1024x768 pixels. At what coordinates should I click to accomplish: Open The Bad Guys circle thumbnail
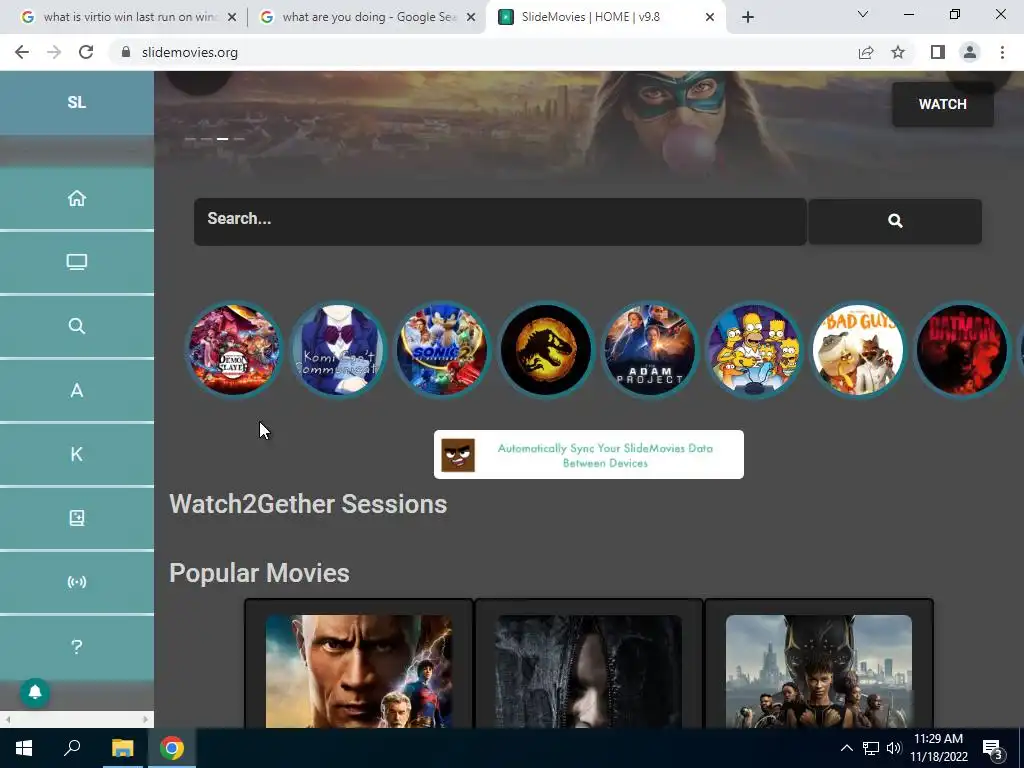tap(858, 350)
